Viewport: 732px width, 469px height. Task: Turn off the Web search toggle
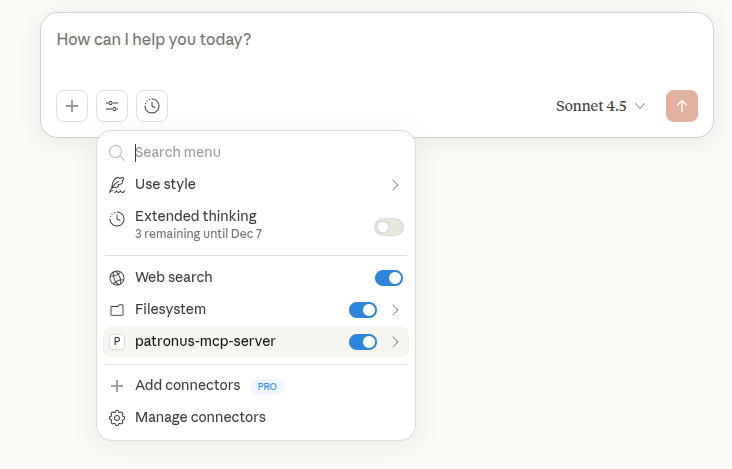(x=389, y=278)
